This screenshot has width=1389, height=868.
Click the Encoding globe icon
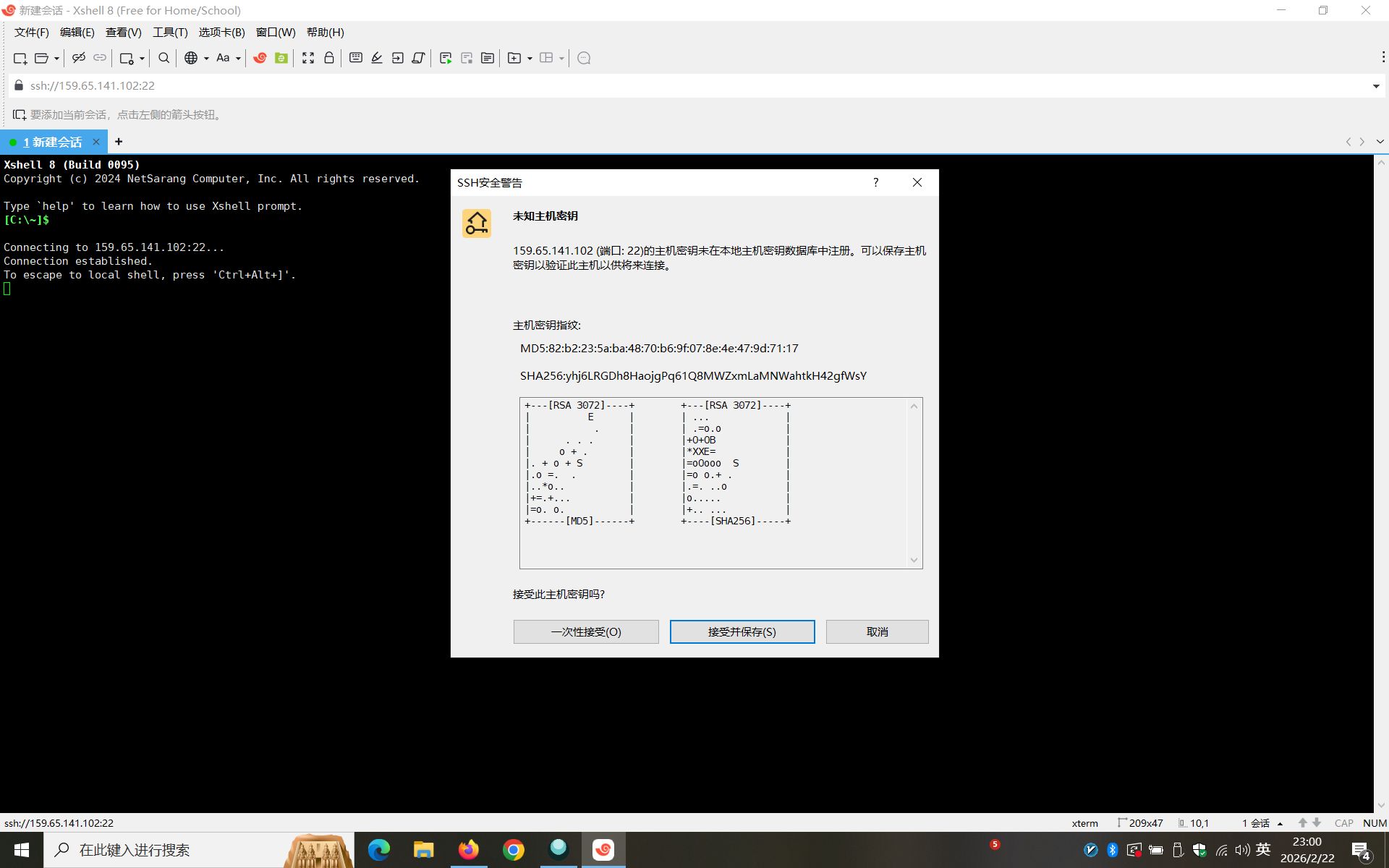191,58
